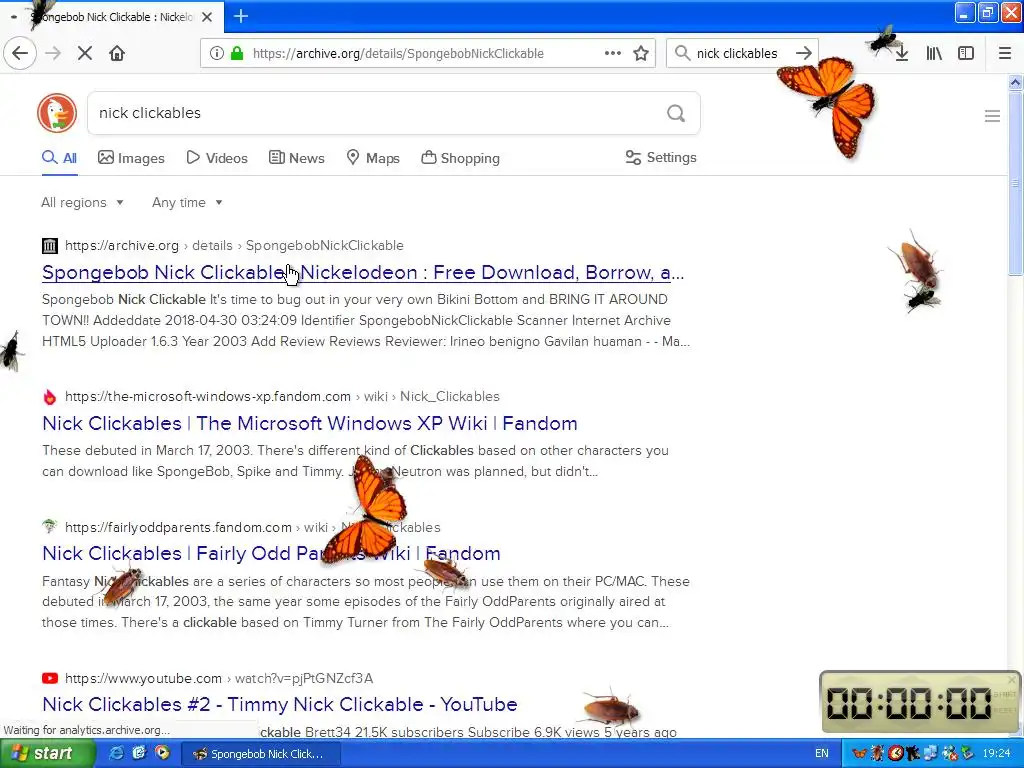This screenshot has height=768, width=1024.
Task: Click the taskbar clock showing 19:24
Action: 996,754
